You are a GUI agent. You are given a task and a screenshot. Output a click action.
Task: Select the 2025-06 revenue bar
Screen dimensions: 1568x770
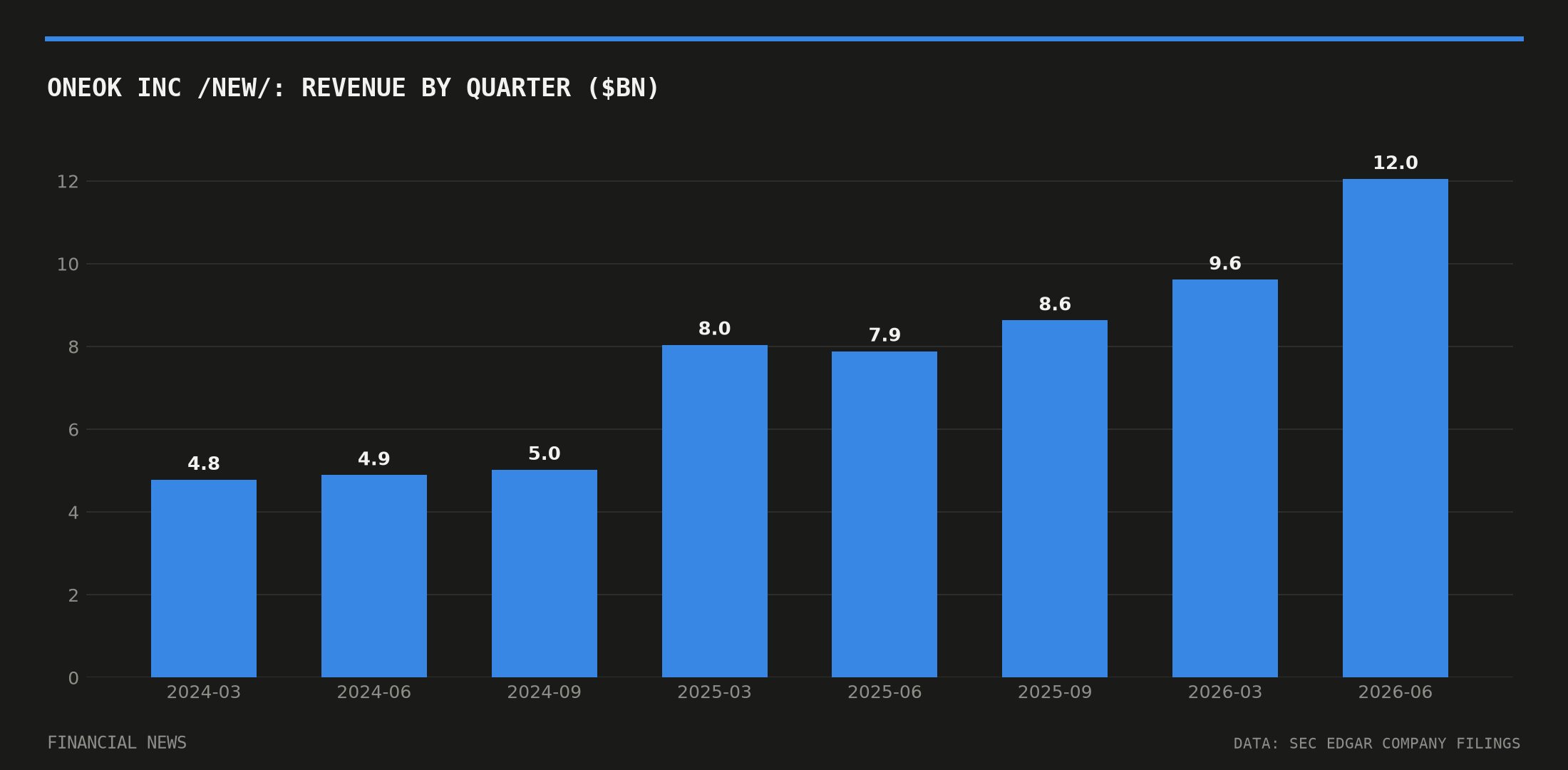click(x=884, y=514)
